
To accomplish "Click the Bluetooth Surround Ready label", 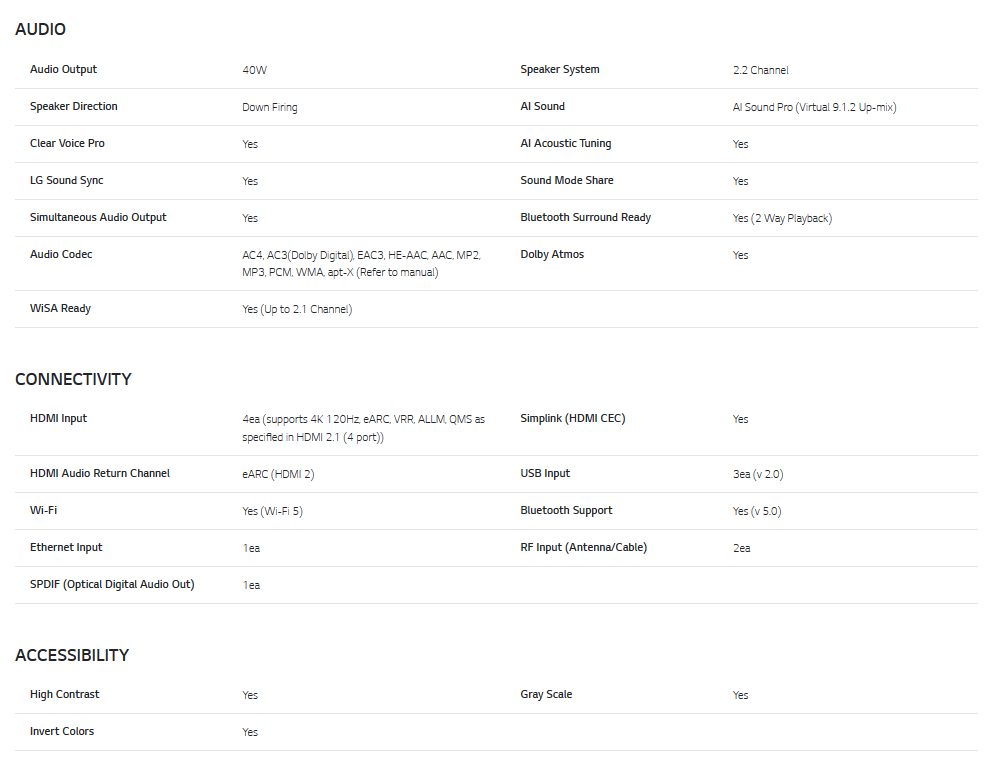I will (x=585, y=218).
